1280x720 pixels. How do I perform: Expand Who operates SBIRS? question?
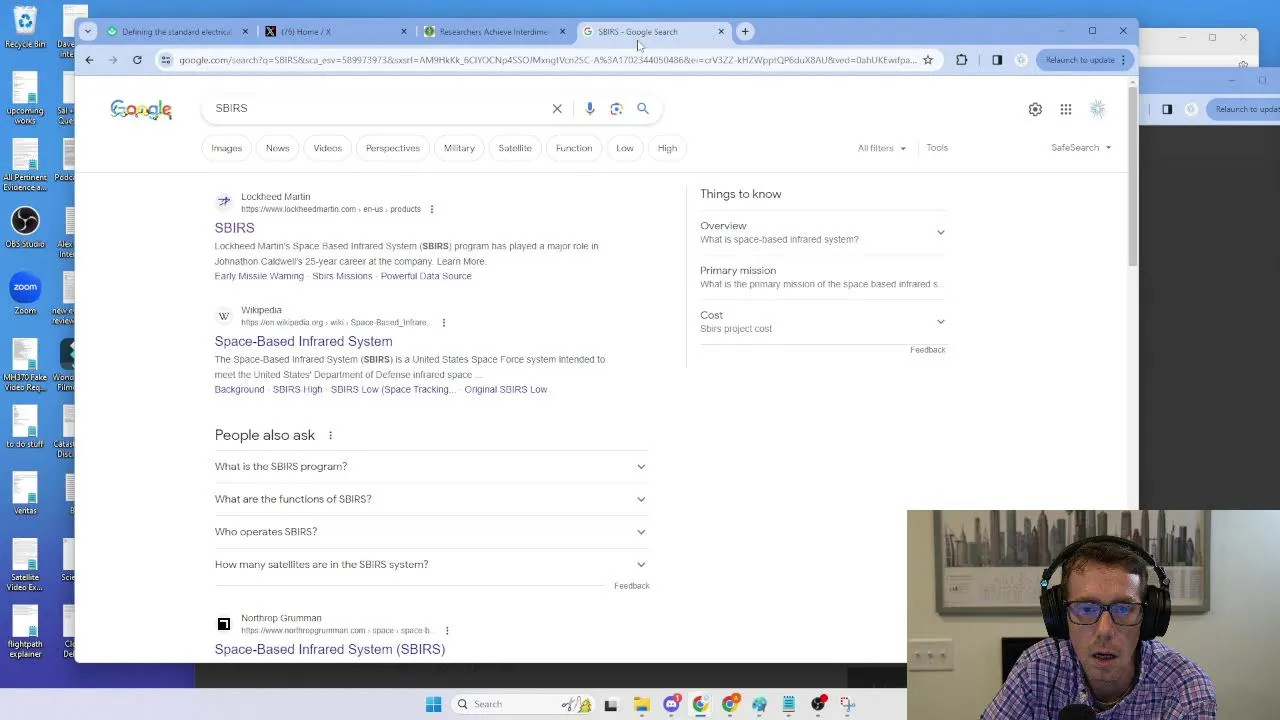point(431,532)
